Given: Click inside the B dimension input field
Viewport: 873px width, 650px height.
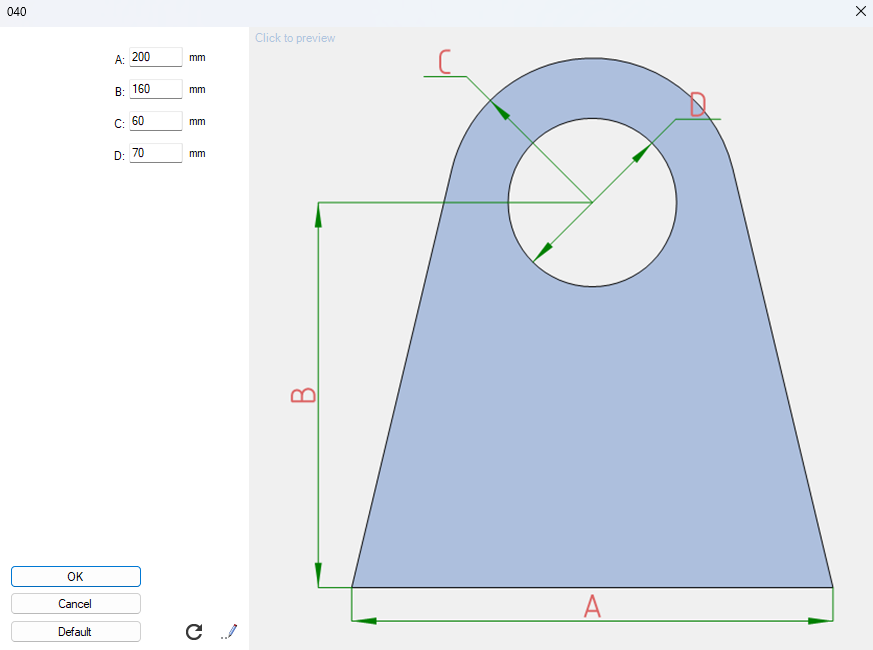Looking at the screenshot, I should [155, 89].
